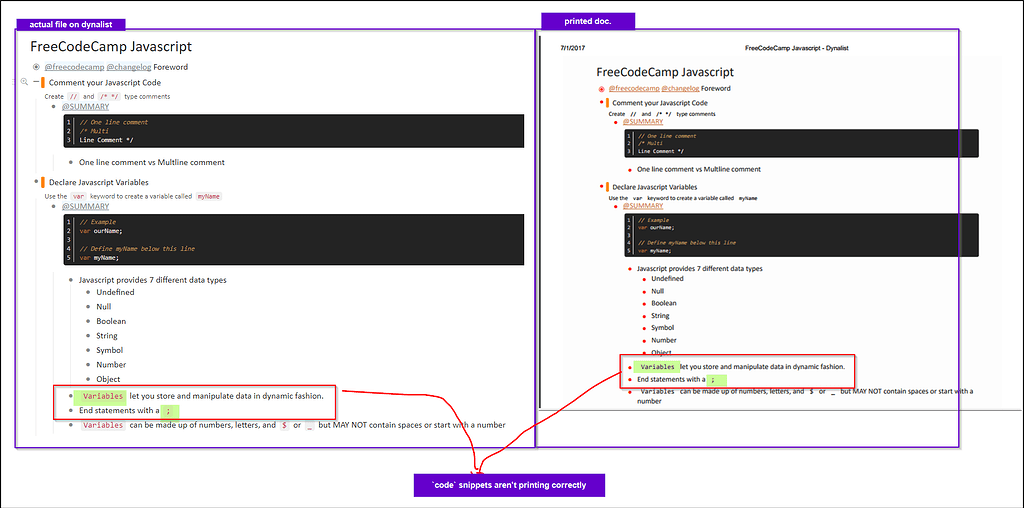Click highlighted 'Variables' code in 'let you store' line, Dynalist
The height and width of the screenshot is (508, 1024).
pos(102,396)
